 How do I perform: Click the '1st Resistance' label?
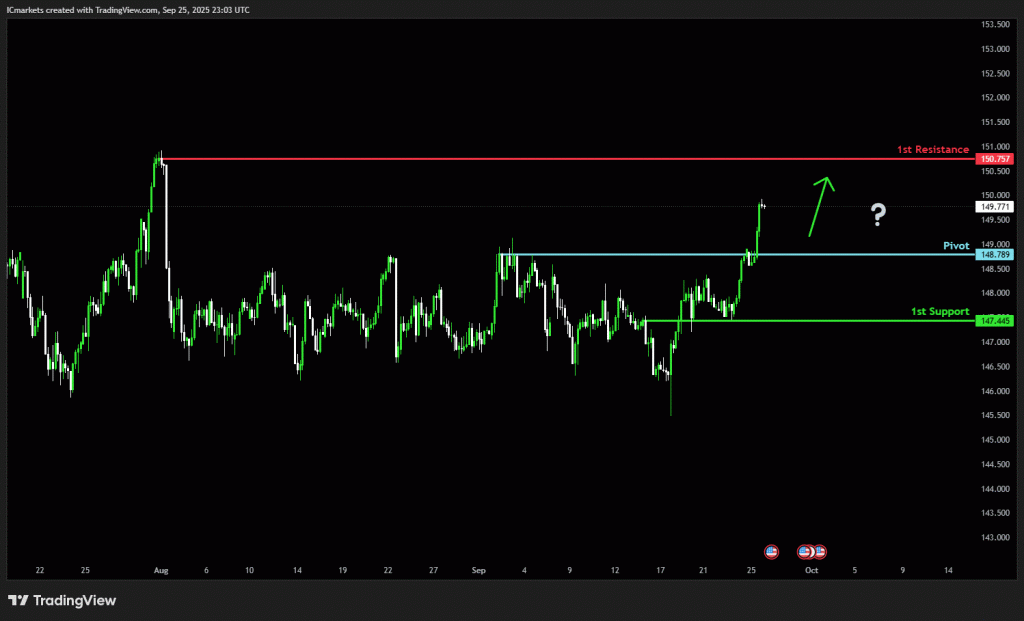pyautogui.click(x=933, y=150)
